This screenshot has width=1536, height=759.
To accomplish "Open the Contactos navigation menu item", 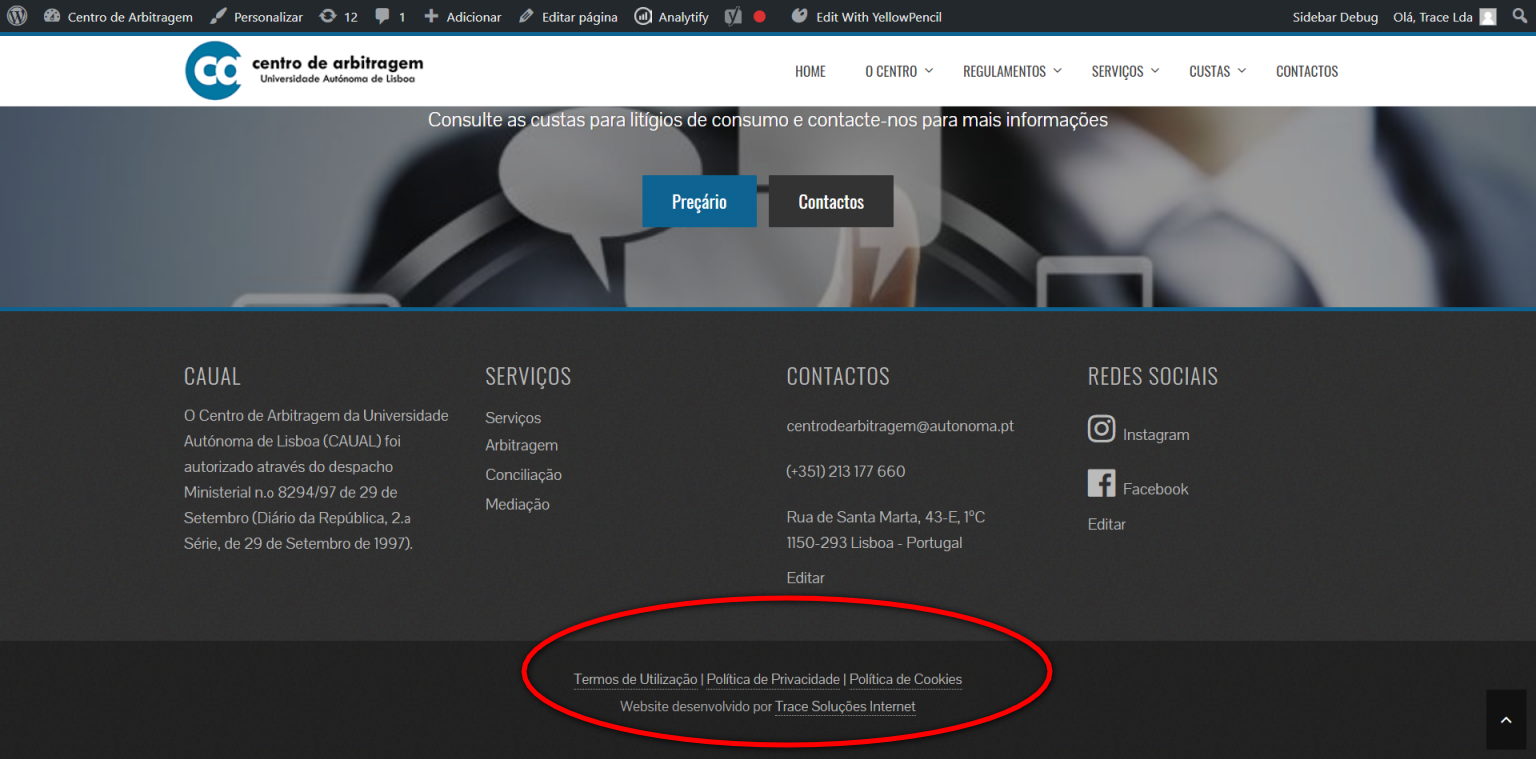I will click(1306, 71).
